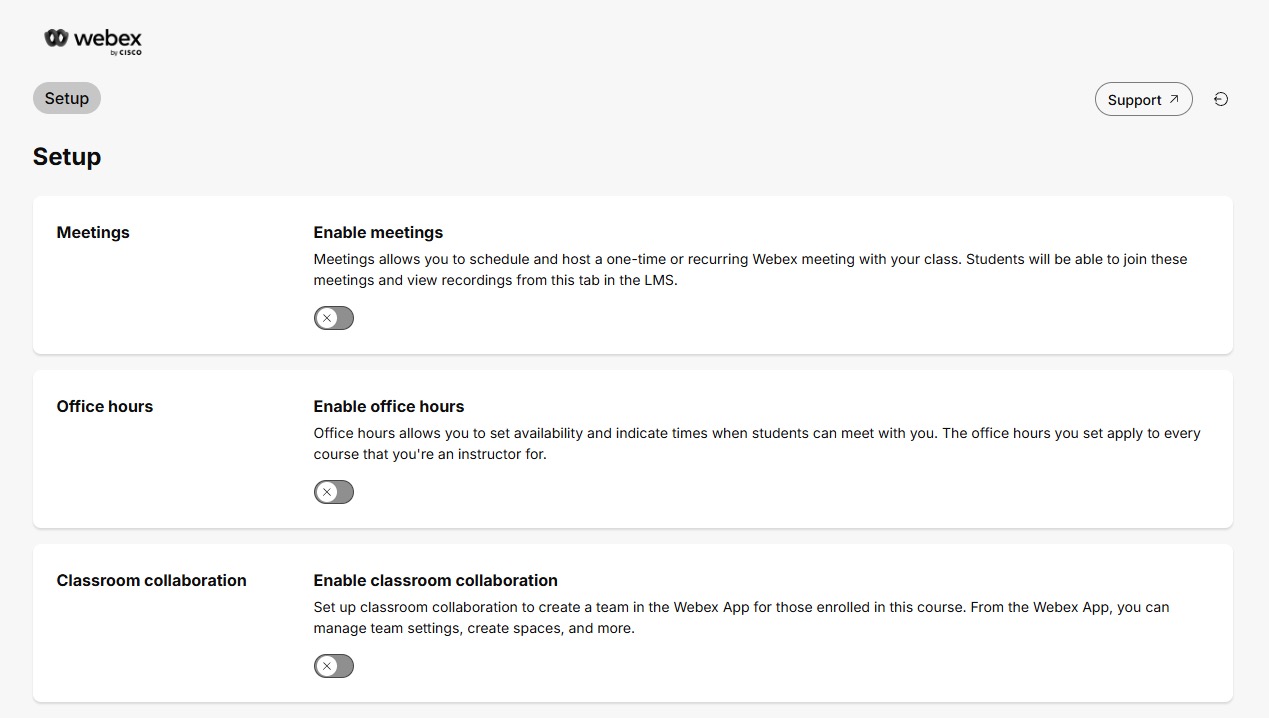Screen dimensions: 1269x718
Task: Click the Office hours section label
Action: 104,406
